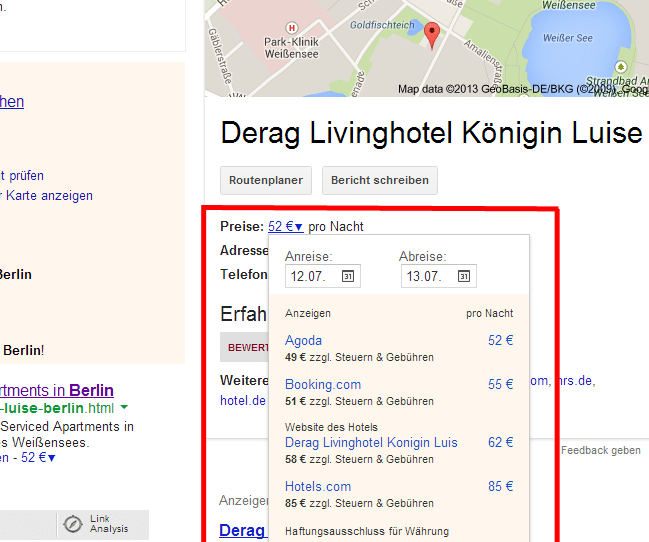Viewport: 649px width, 542px height.
Task: Open the Agoda offer link
Action: 303,340
